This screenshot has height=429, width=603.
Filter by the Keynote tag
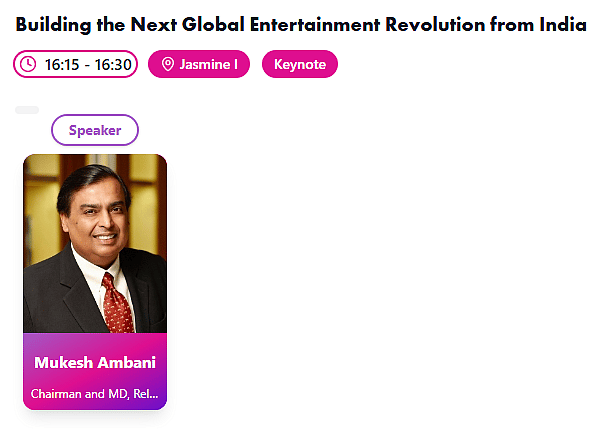(300, 64)
